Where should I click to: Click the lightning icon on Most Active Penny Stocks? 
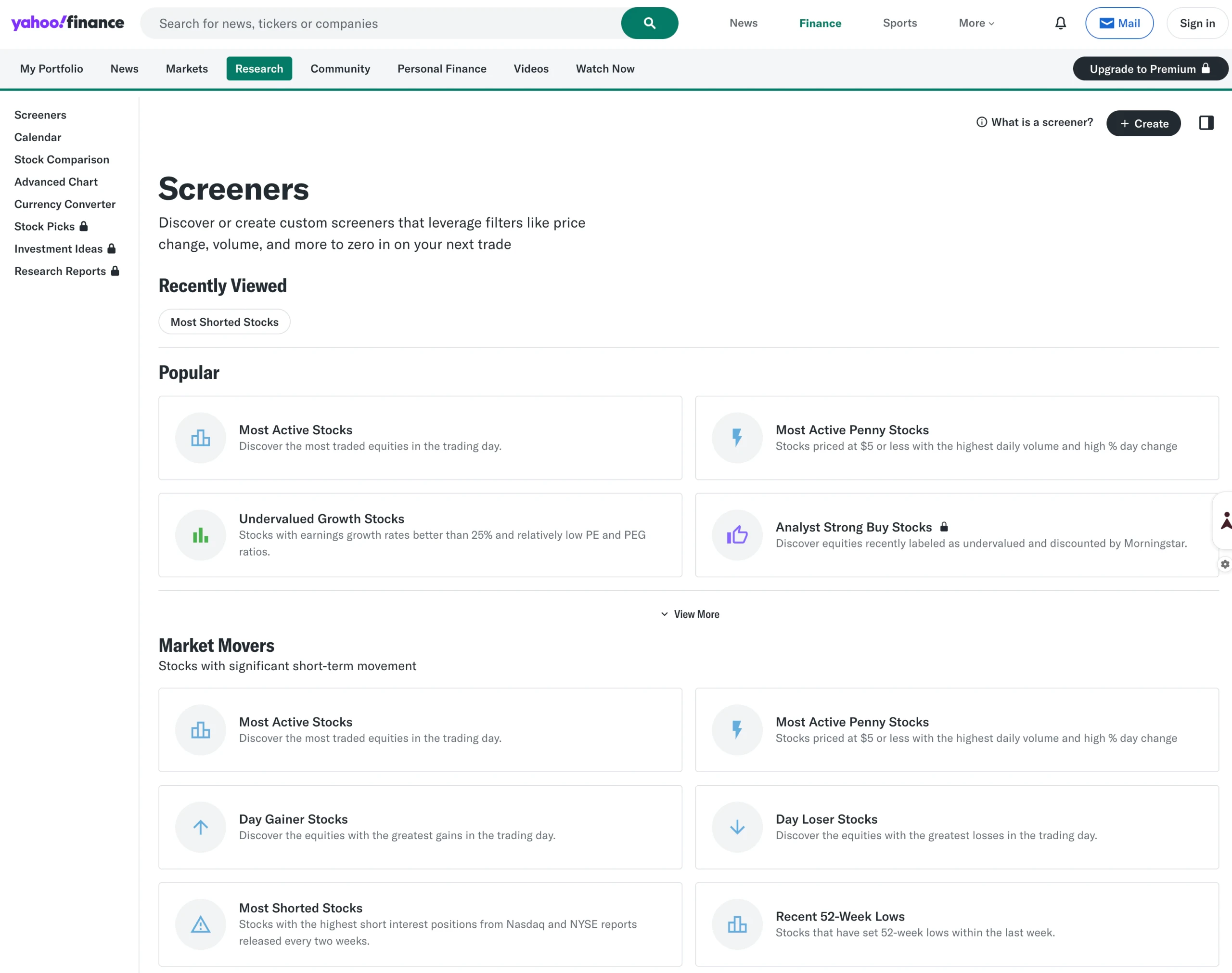pos(737,438)
